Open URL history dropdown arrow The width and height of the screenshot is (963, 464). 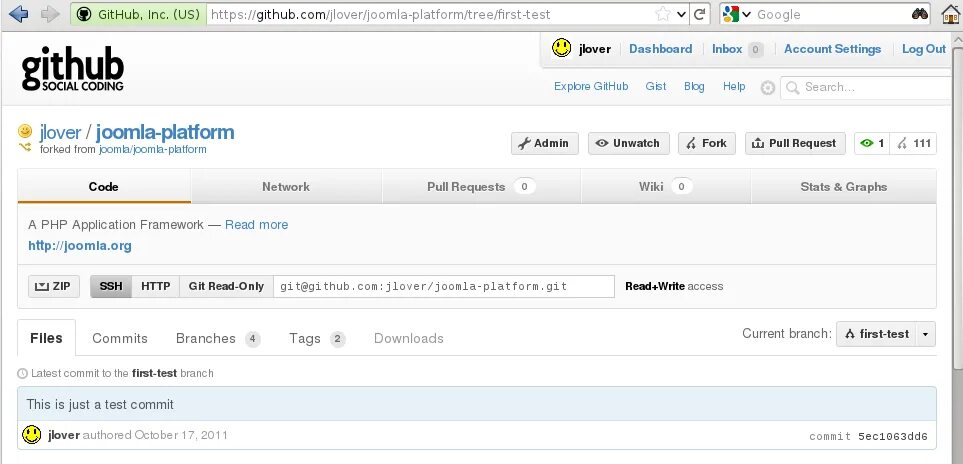click(681, 15)
